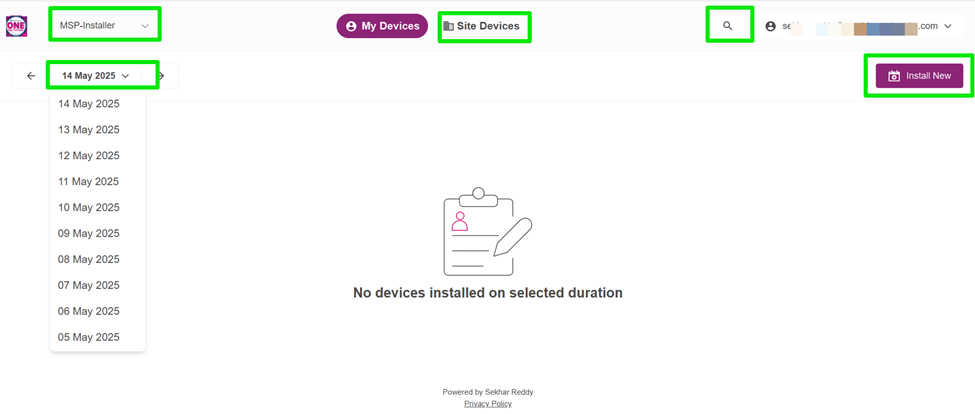Click the Install New button

[x=919, y=76]
